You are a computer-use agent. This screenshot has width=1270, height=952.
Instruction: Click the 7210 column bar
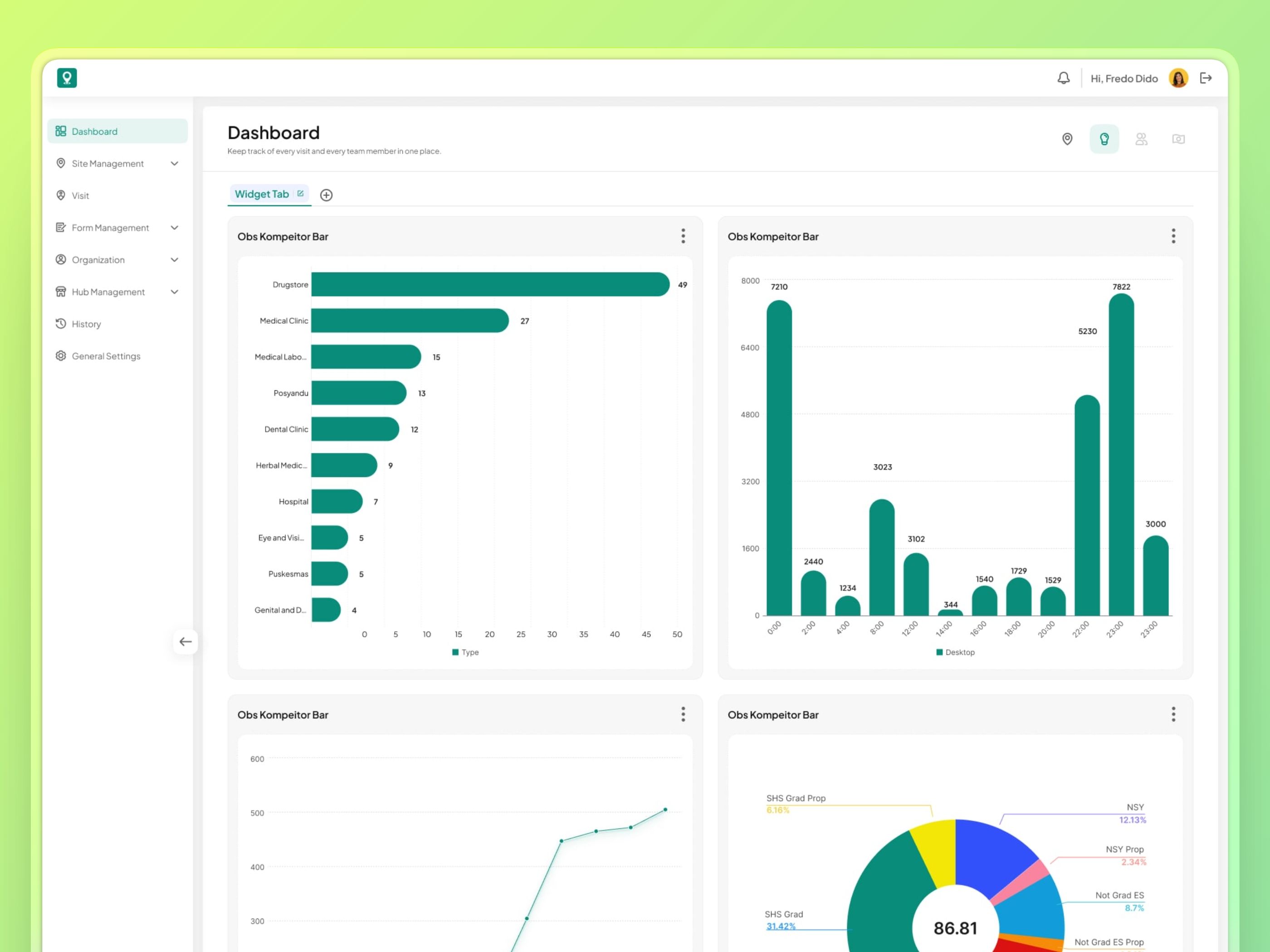pyautogui.click(x=779, y=458)
